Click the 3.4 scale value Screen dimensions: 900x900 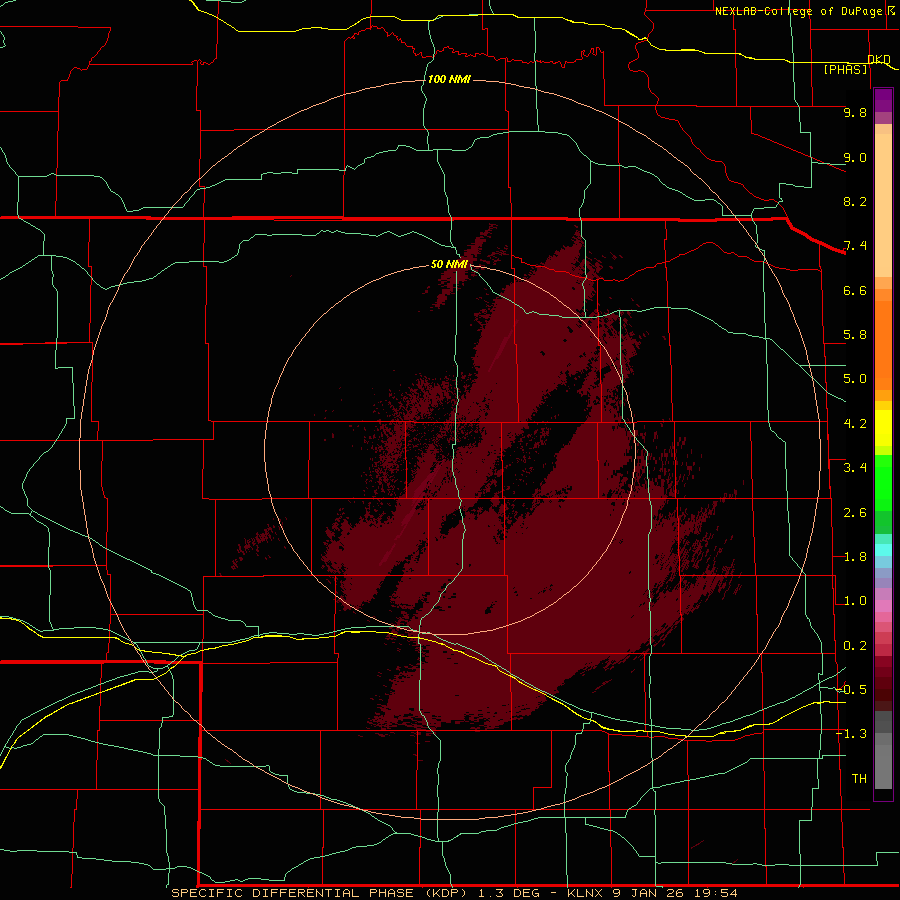[x=855, y=468]
